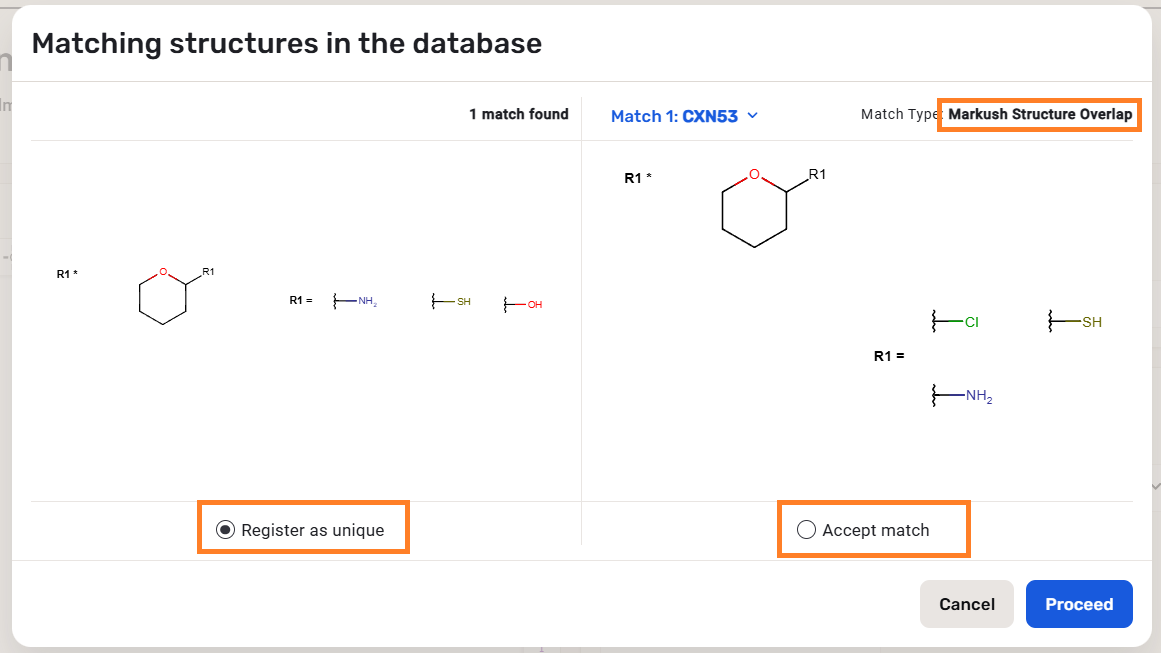Click the Register as unique label text
This screenshot has height=653, width=1161.
coord(313,530)
